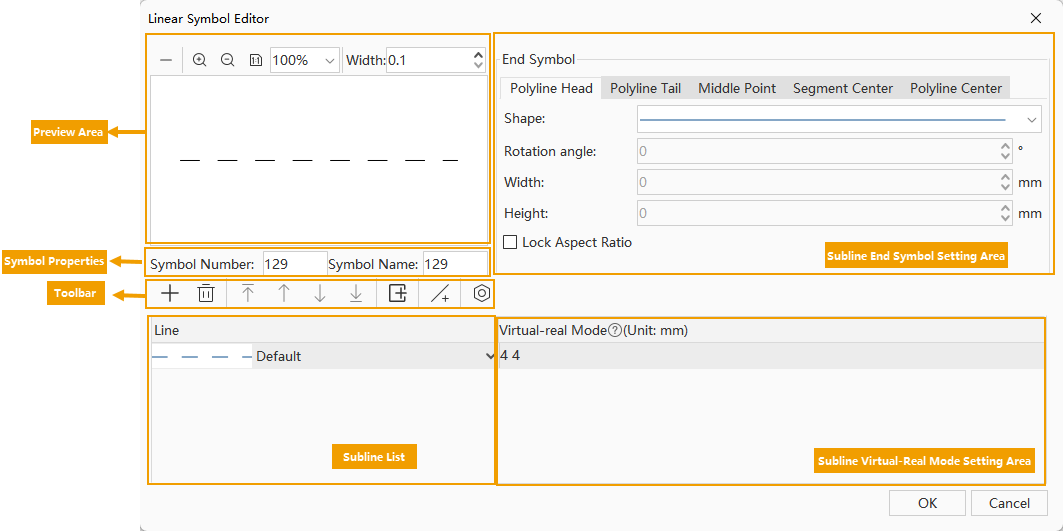The width and height of the screenshot is (1063, 531).
Task: Click the Symbol Name input field
Action: pyautogui.click(x=454, y=264)
